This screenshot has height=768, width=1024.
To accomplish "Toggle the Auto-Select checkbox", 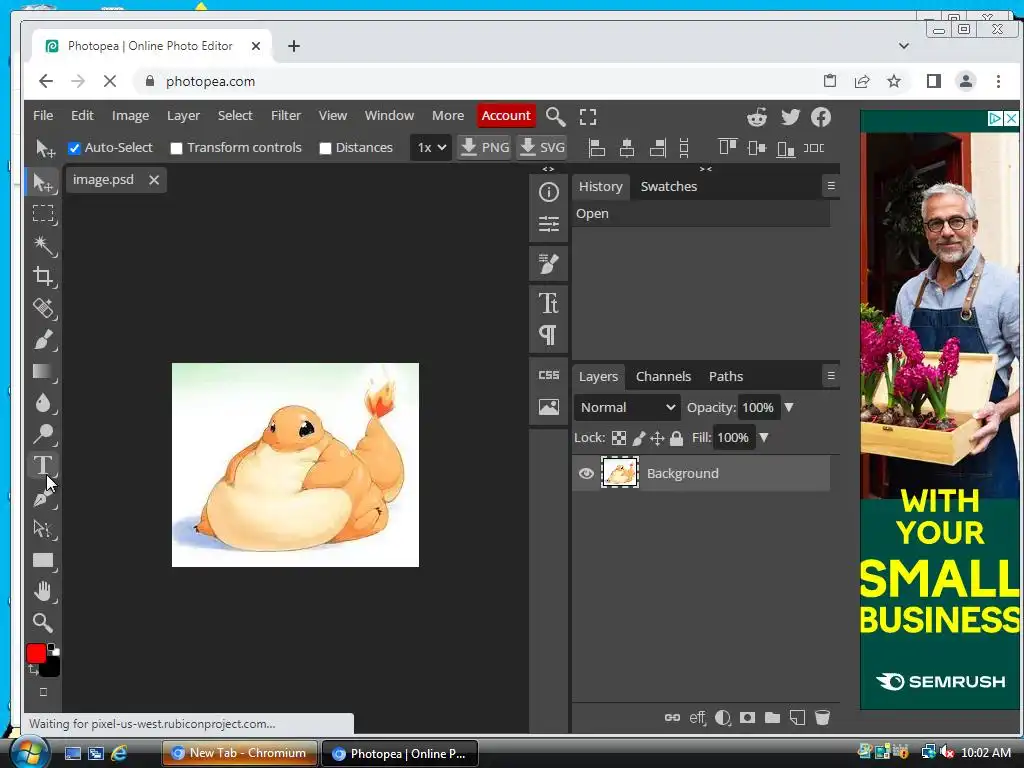I will click(74, 148).
